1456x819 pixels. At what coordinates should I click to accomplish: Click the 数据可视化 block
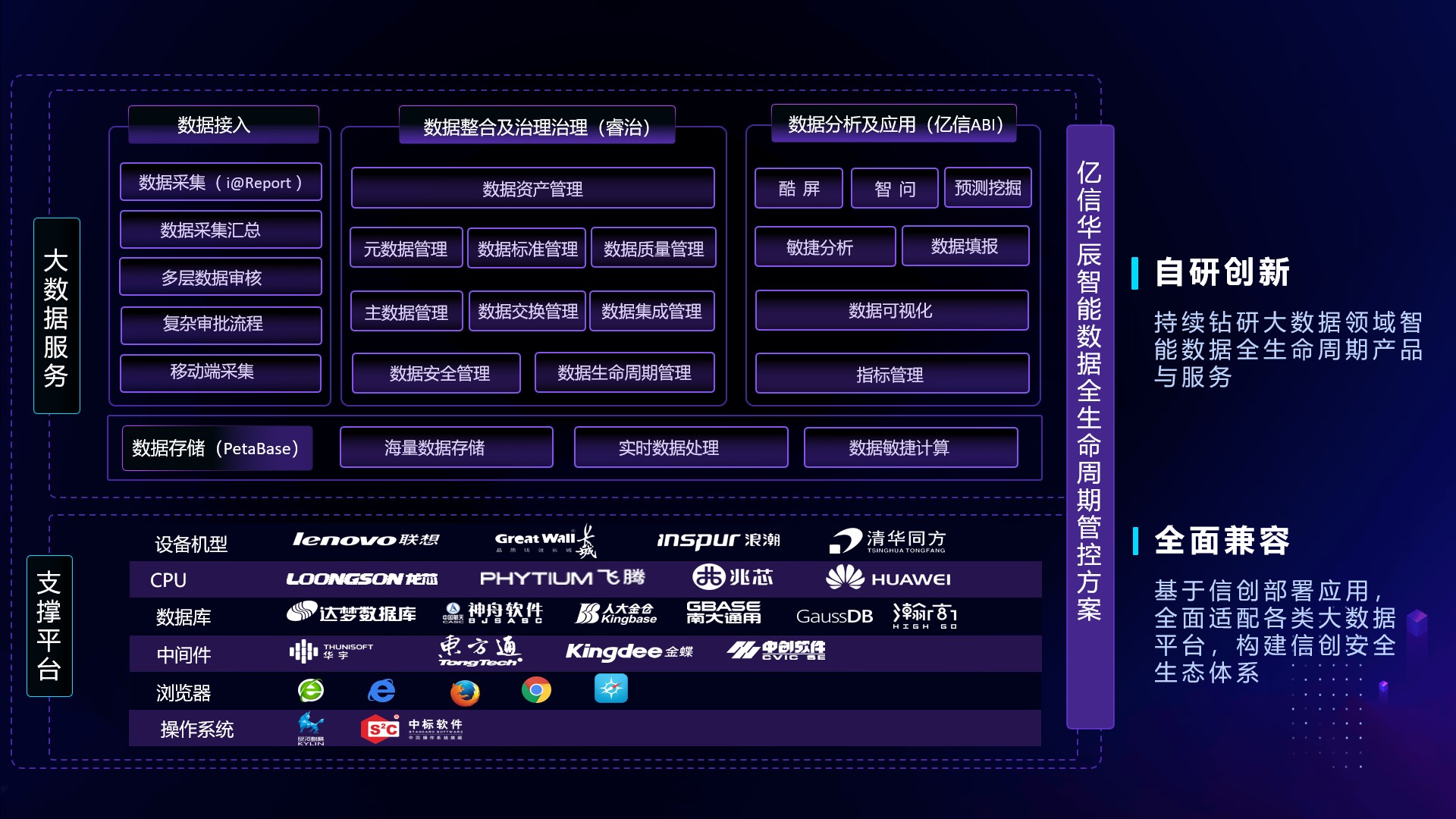tap(891, 311)
